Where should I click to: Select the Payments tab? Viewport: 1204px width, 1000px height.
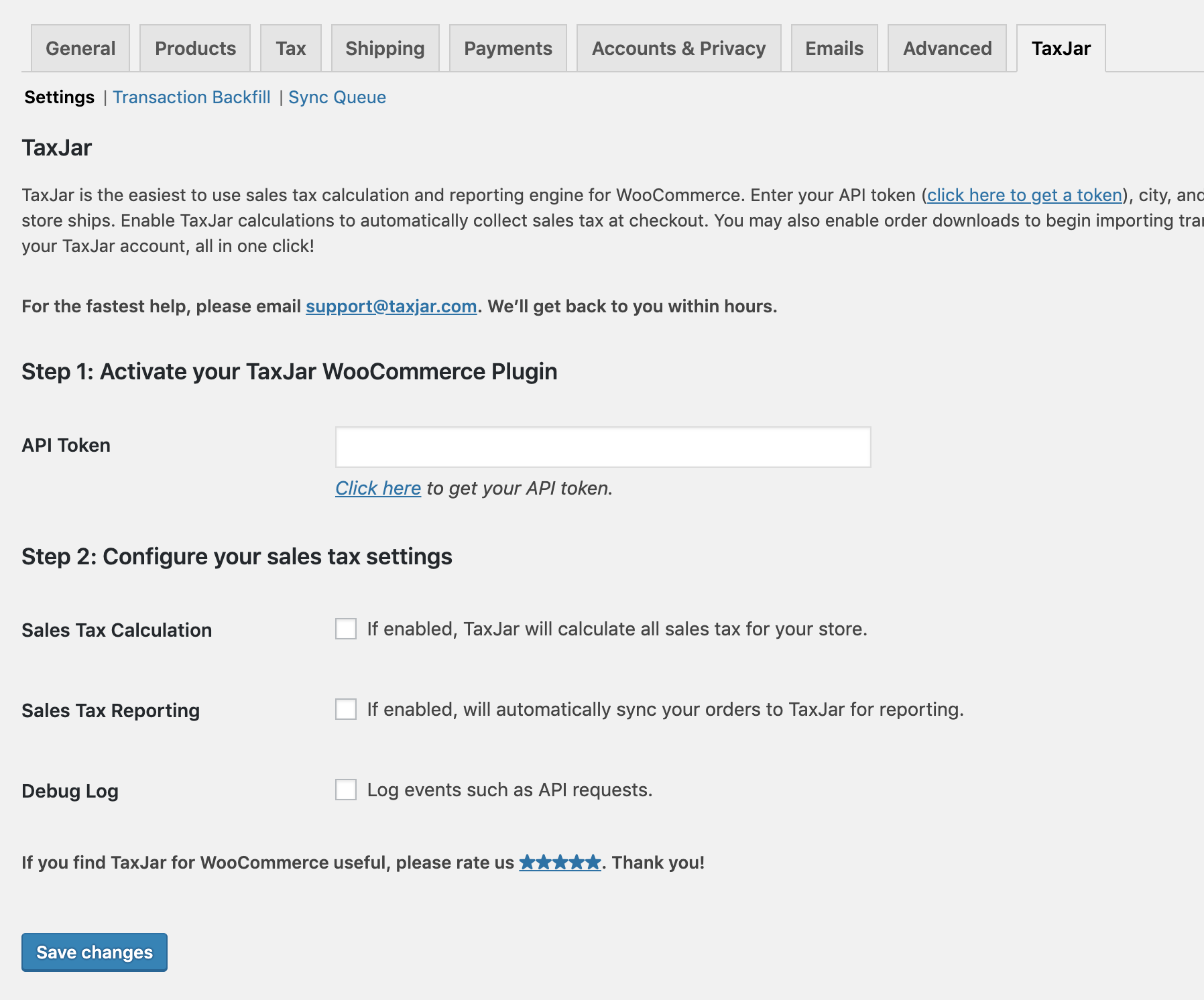click(x=508, y=48)
